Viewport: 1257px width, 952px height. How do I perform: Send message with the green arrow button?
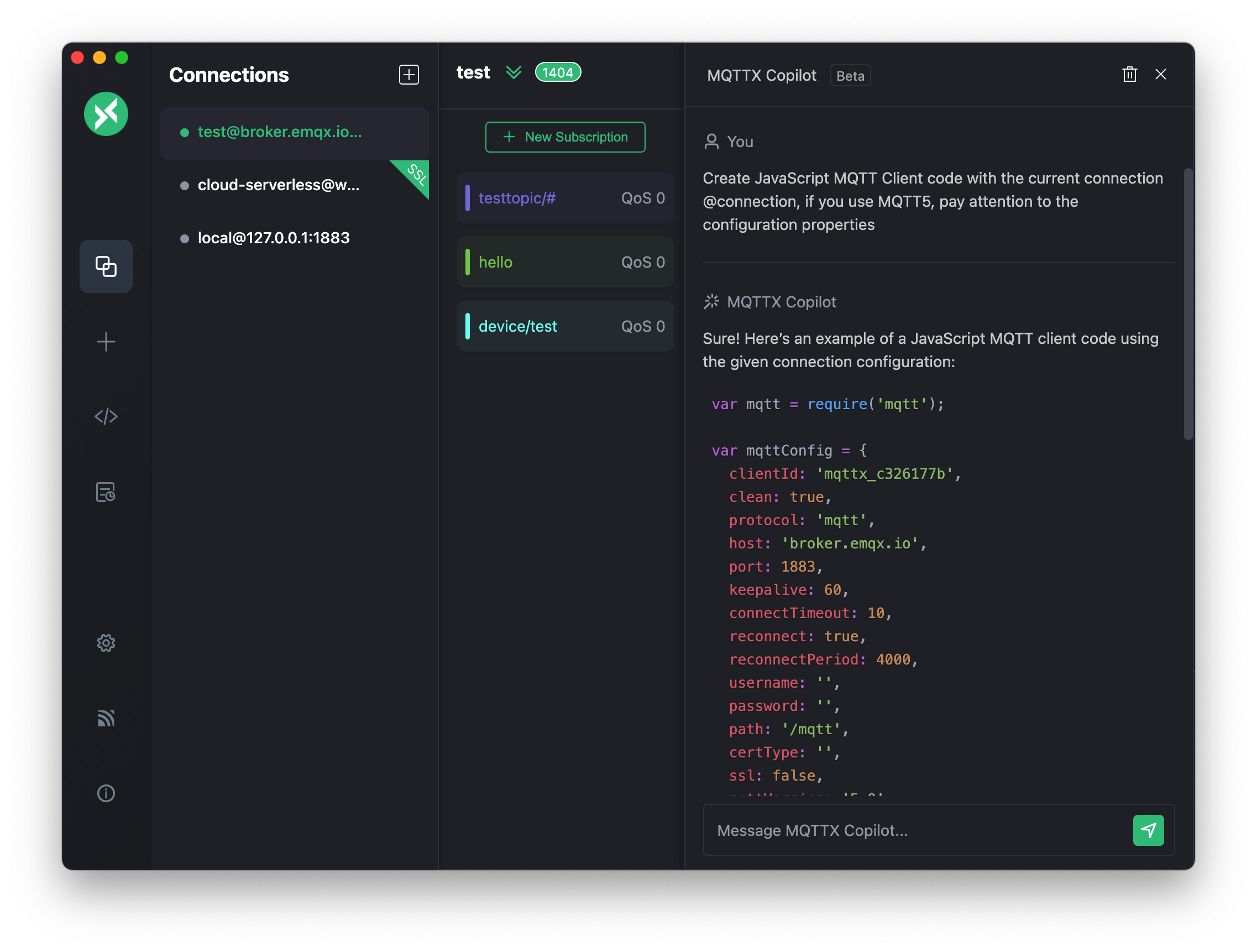click(x=1148, y=830)
